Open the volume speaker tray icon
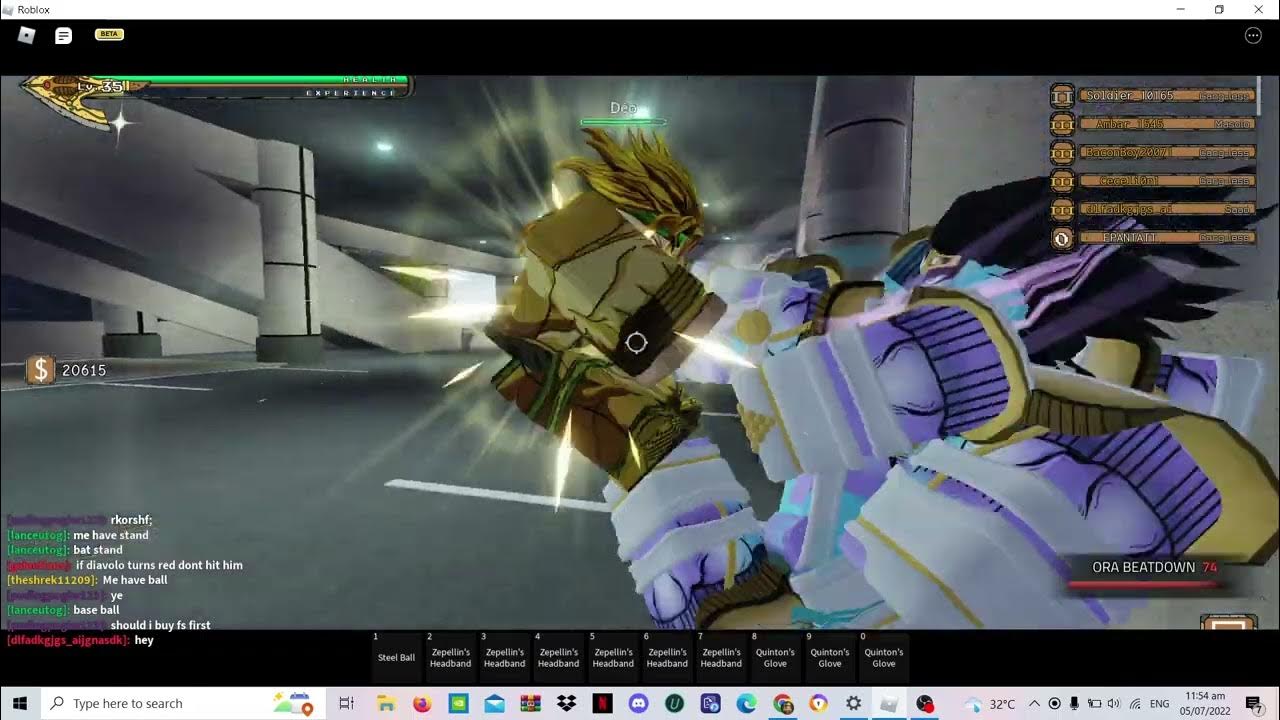 point(1114,703)
